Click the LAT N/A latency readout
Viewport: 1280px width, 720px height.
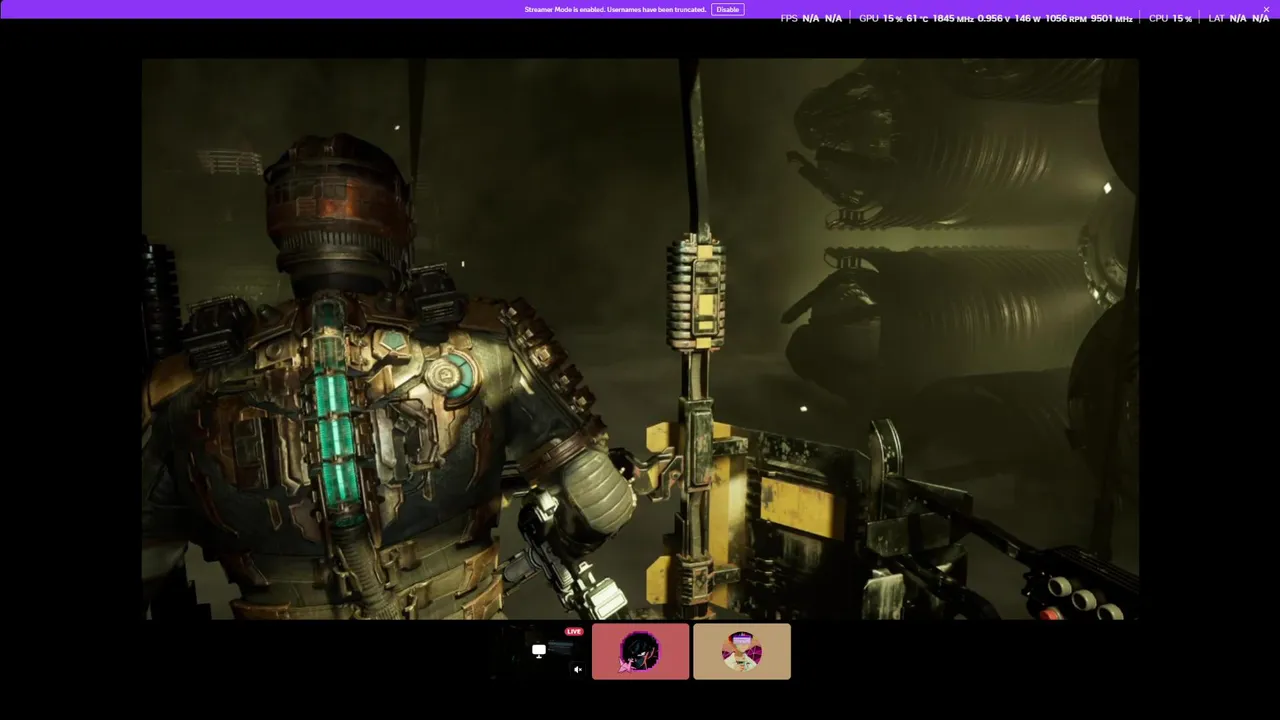click(1239, 18)
